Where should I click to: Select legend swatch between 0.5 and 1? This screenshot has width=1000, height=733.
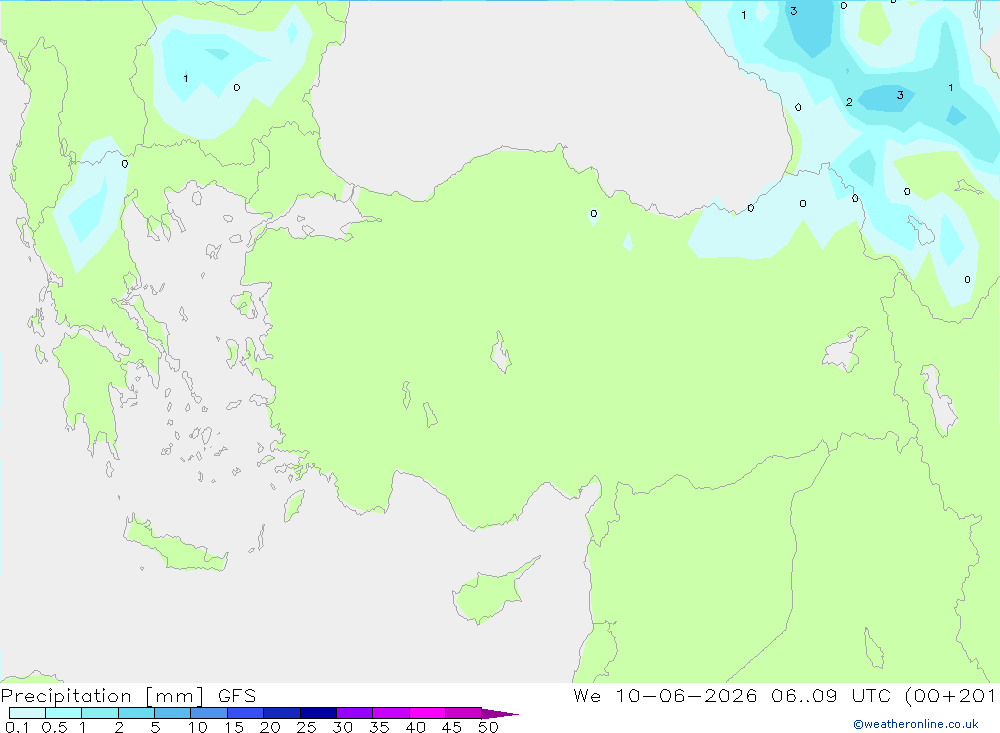click(x=64, y=713)
